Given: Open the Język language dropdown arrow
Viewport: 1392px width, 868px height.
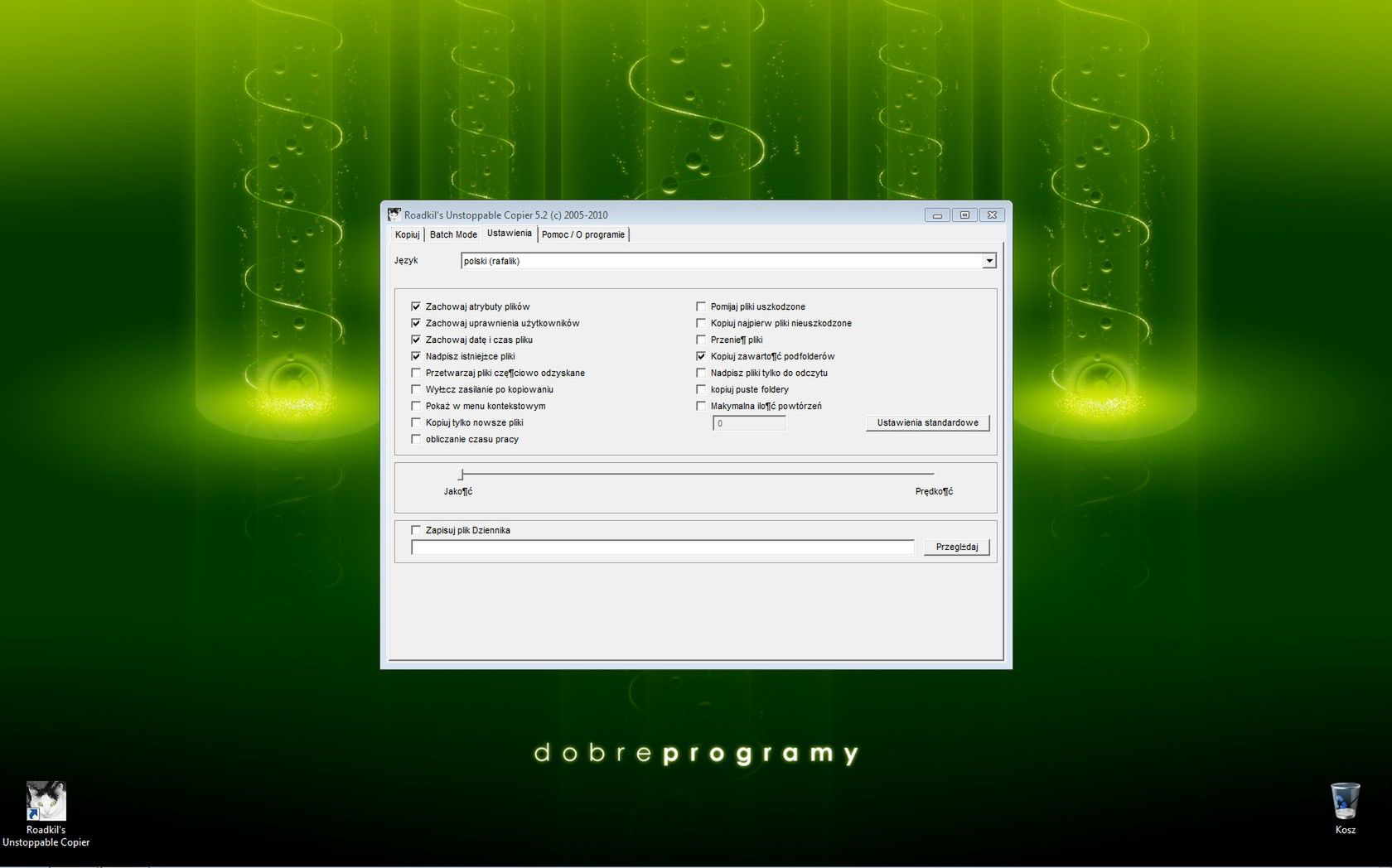Looking at the screenshot, I should (988, 261).
